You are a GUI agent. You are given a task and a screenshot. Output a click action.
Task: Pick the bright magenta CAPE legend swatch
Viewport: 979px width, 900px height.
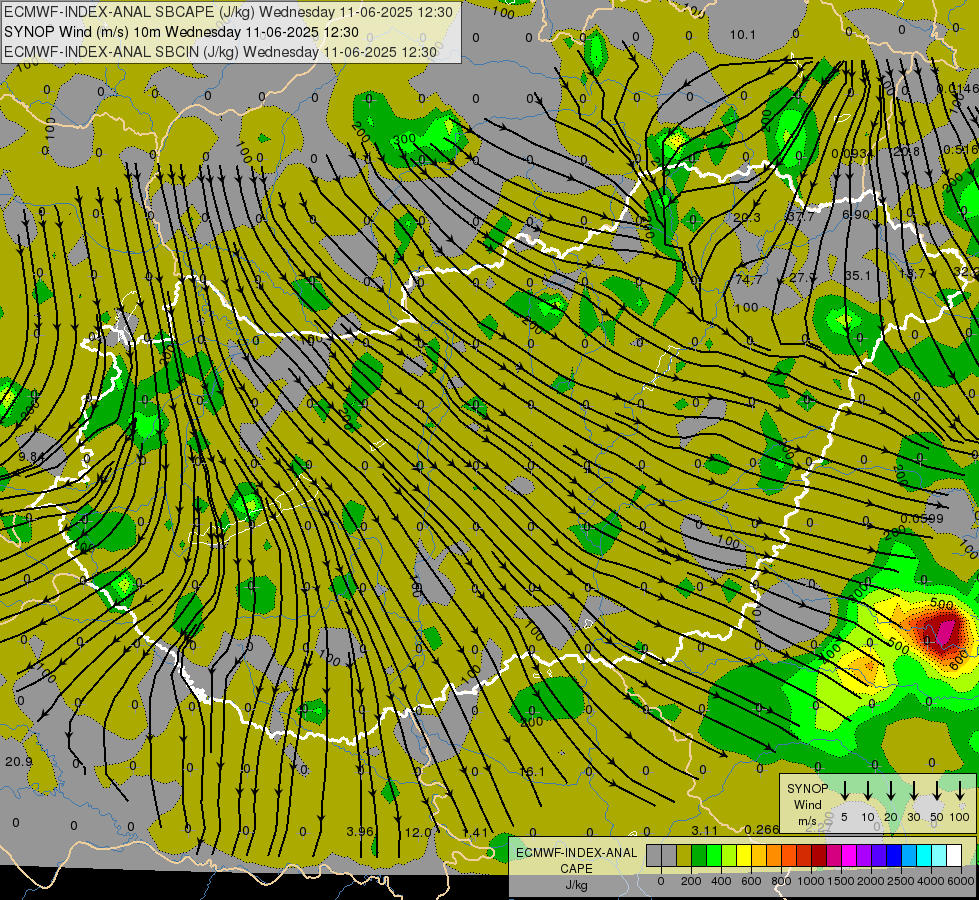(850, 855)
